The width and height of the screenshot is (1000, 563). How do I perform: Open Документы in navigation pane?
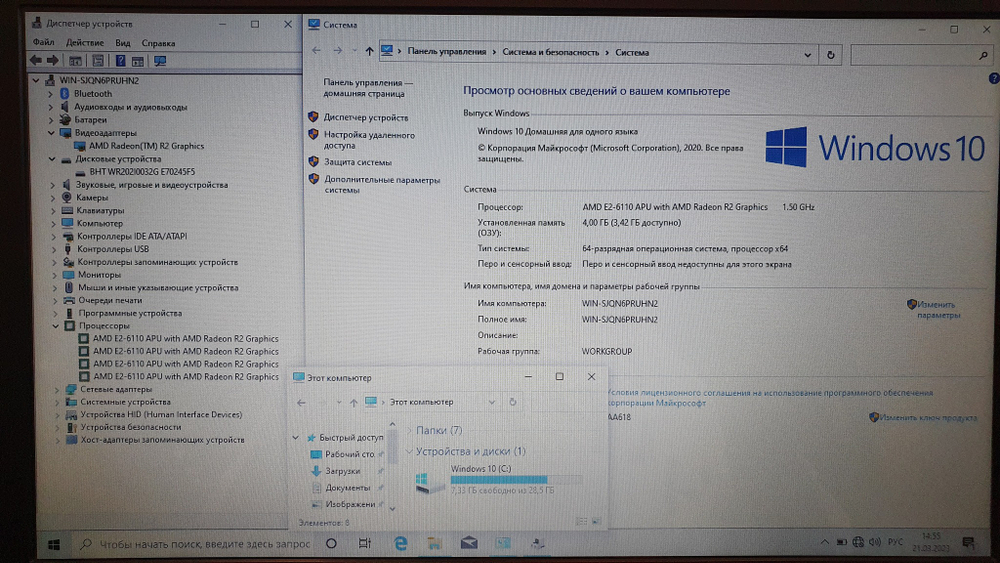pyautogui.click(x=348, y=488)
